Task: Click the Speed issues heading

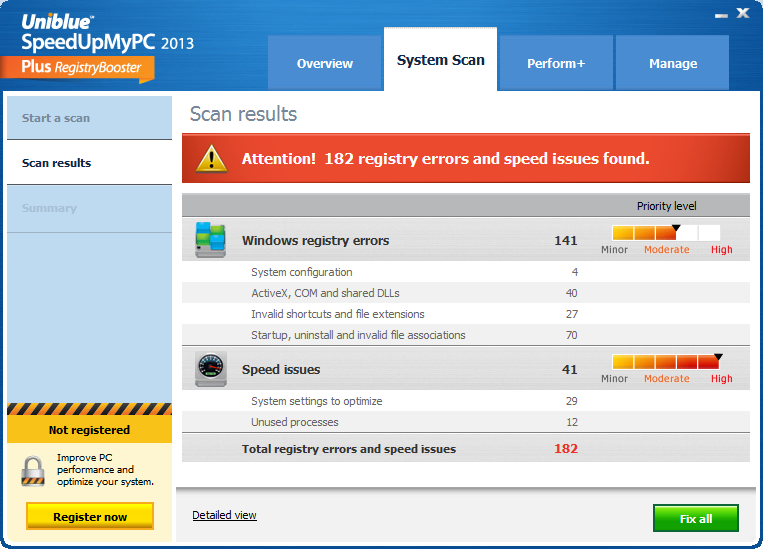Action: coord(281,369)
